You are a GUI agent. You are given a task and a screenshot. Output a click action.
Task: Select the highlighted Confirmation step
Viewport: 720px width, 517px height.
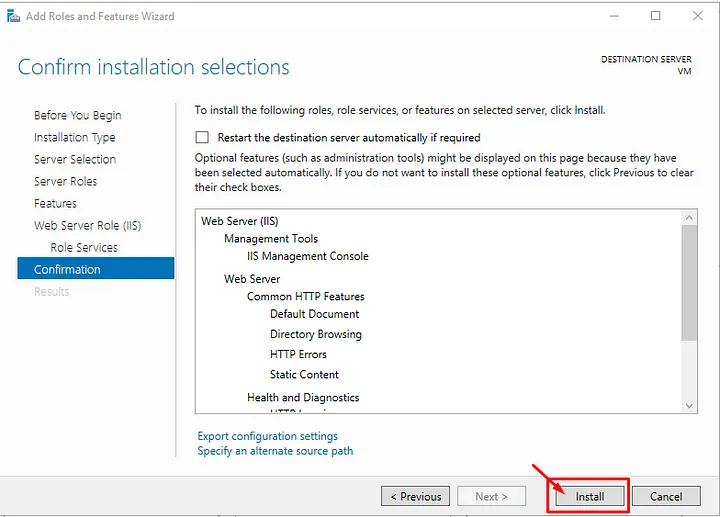click(x=67, y=269)
